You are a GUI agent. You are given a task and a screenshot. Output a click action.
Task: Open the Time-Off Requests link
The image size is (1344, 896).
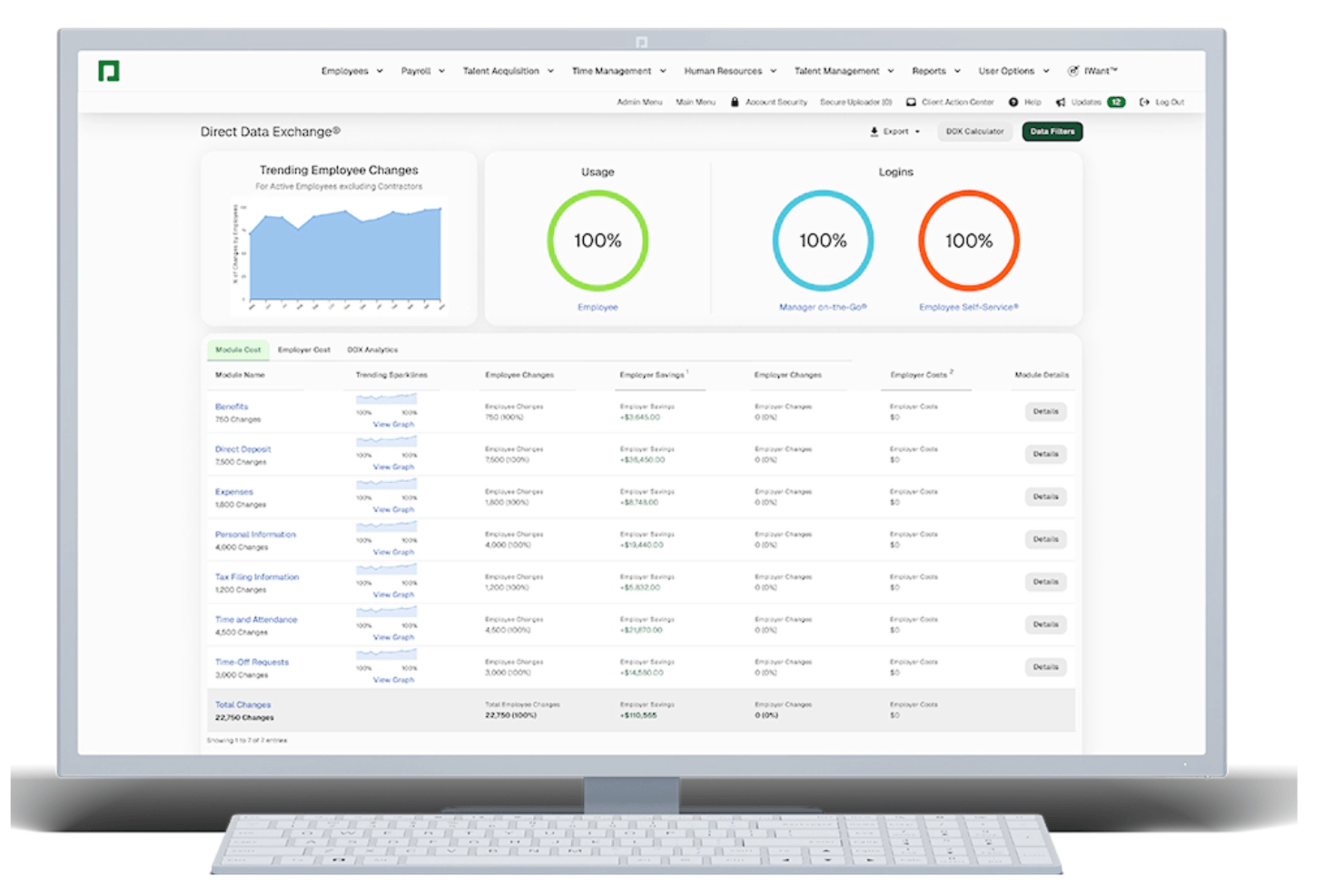tap(252, 663)
